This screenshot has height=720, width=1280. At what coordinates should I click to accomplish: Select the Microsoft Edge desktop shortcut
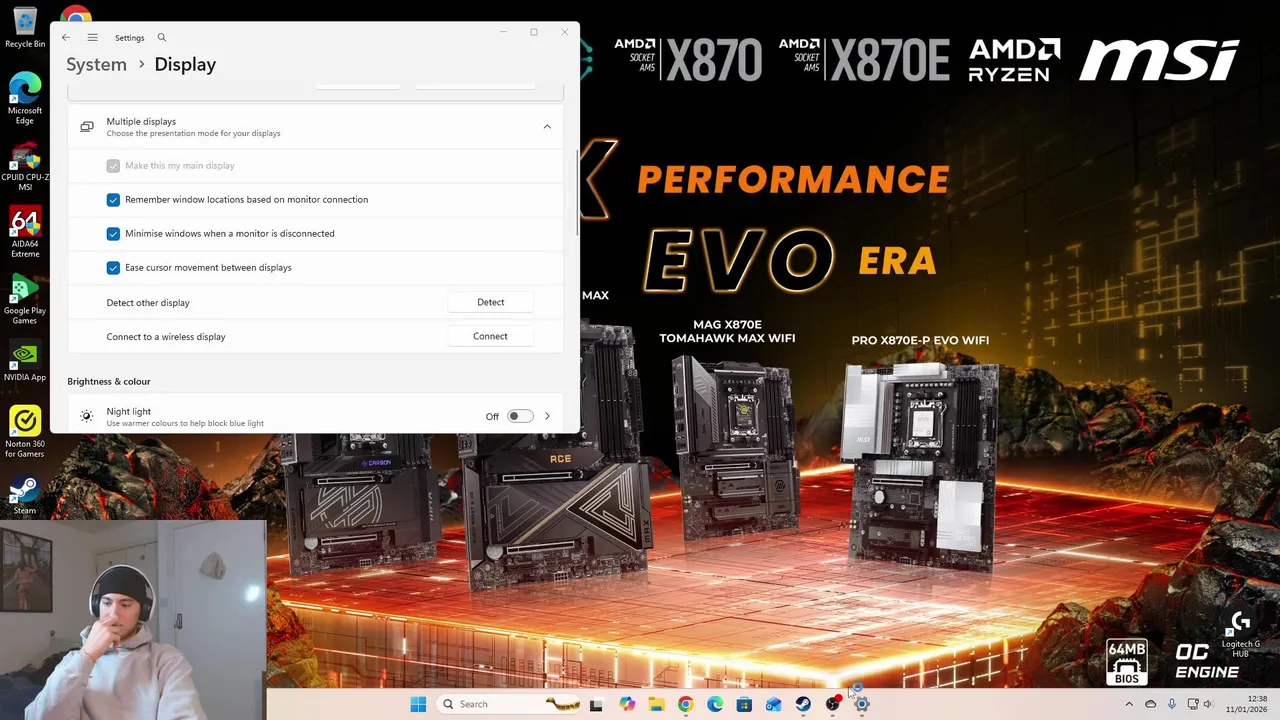[25, 99]
